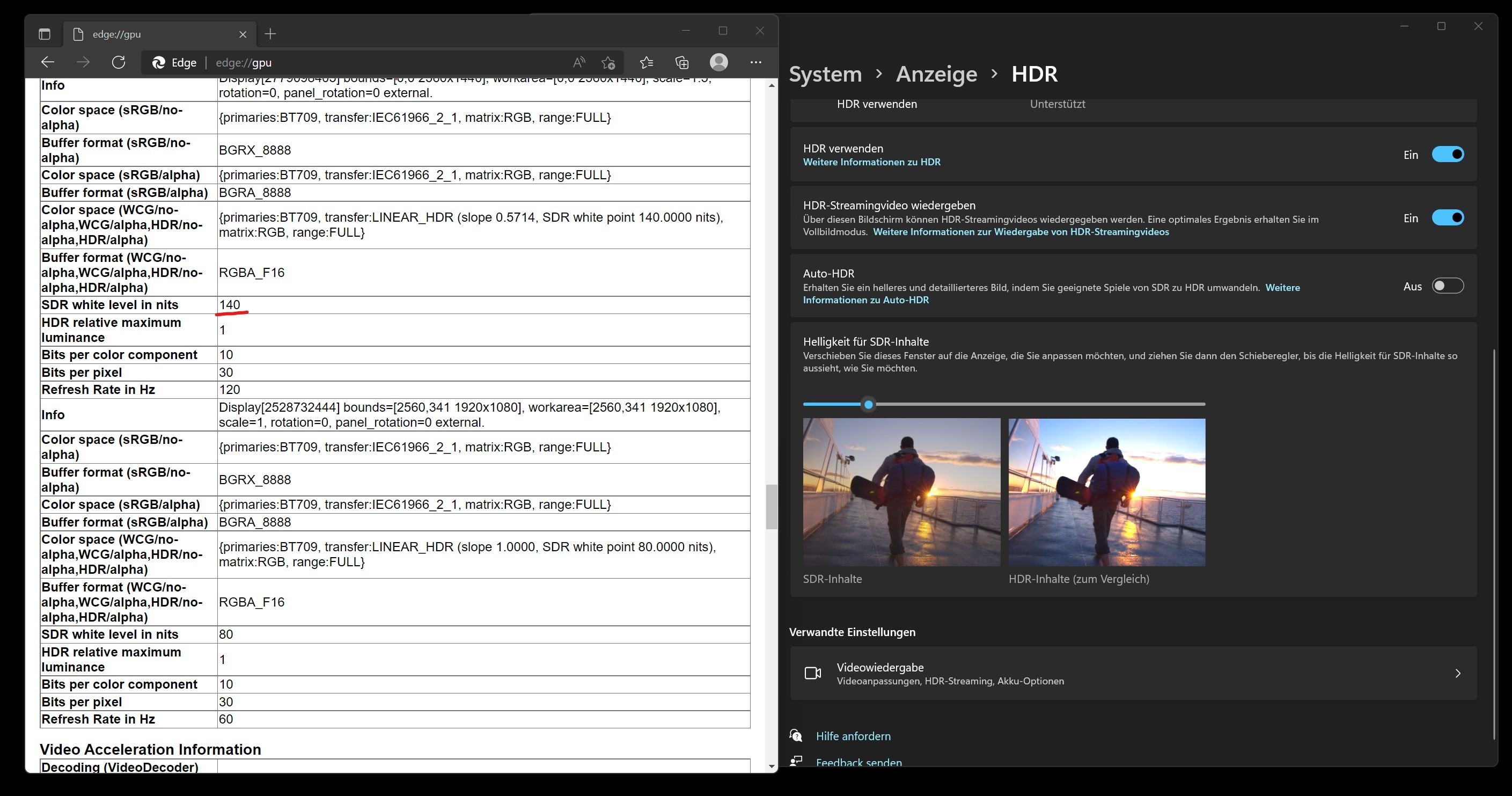Click Edge vertical scrollbar thumb

click(x=772, y=507)
